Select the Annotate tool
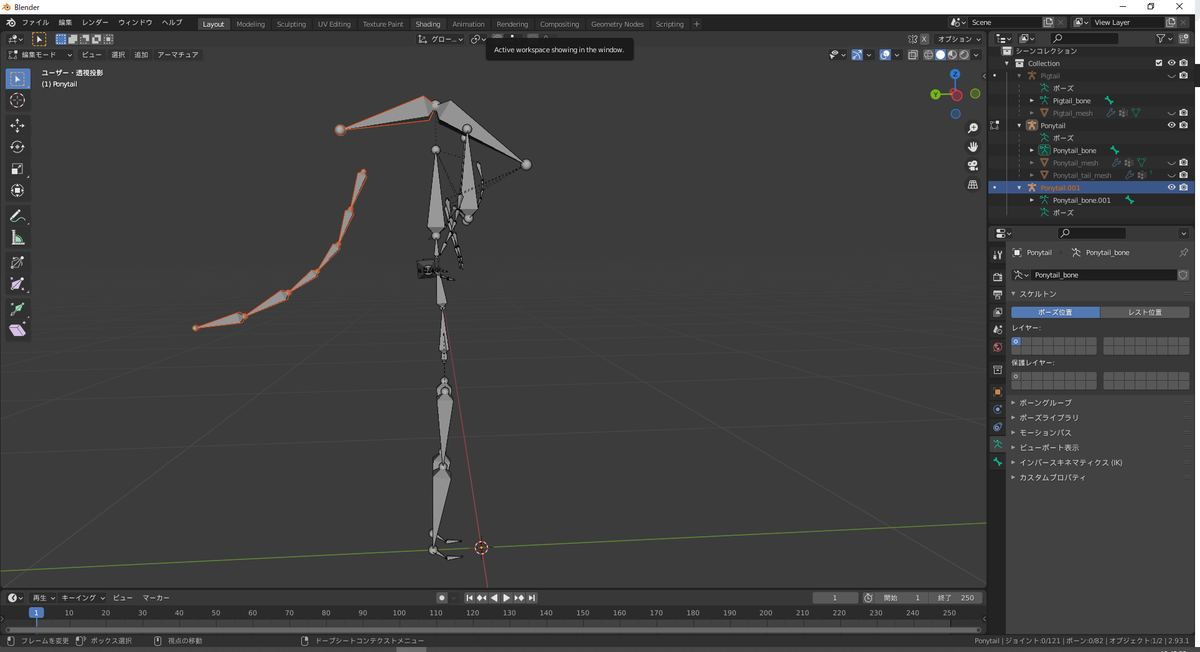This screenshot has width=1200, height=652. [x=18, y=216]
